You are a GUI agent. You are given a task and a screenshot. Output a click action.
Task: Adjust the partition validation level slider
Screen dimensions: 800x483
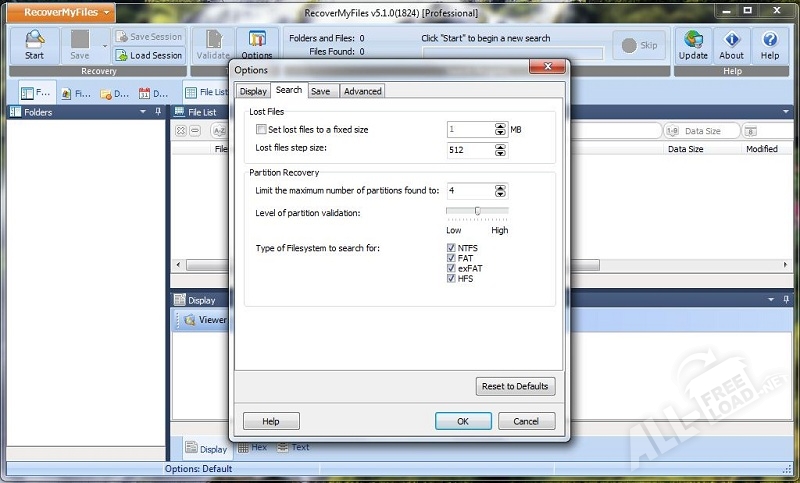[478, 211]
